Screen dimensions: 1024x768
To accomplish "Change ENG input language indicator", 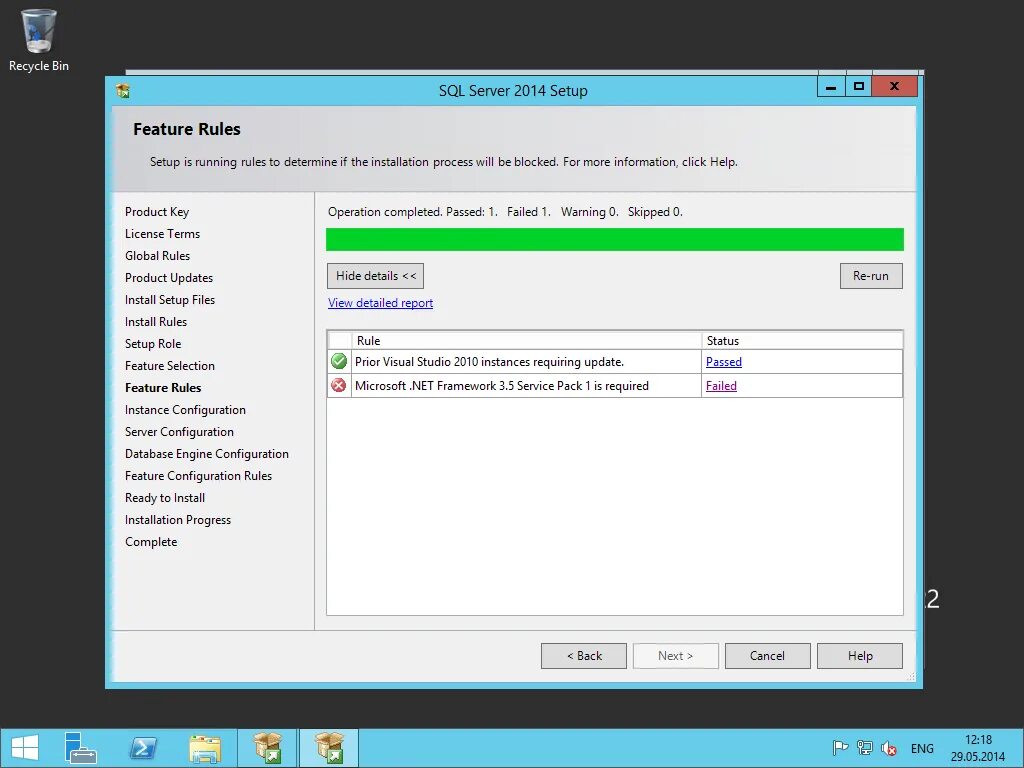I will coord(922,748).
